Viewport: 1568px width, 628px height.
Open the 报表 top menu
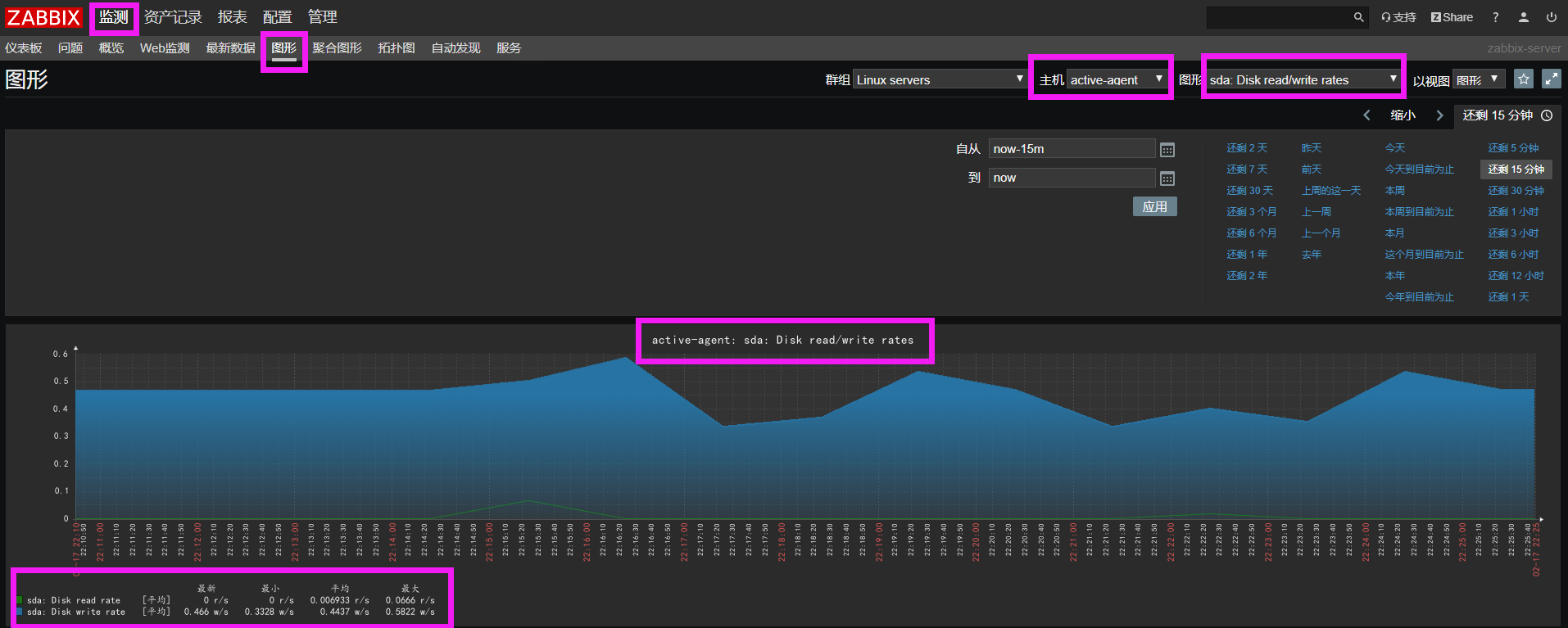[x=233, y=17]
